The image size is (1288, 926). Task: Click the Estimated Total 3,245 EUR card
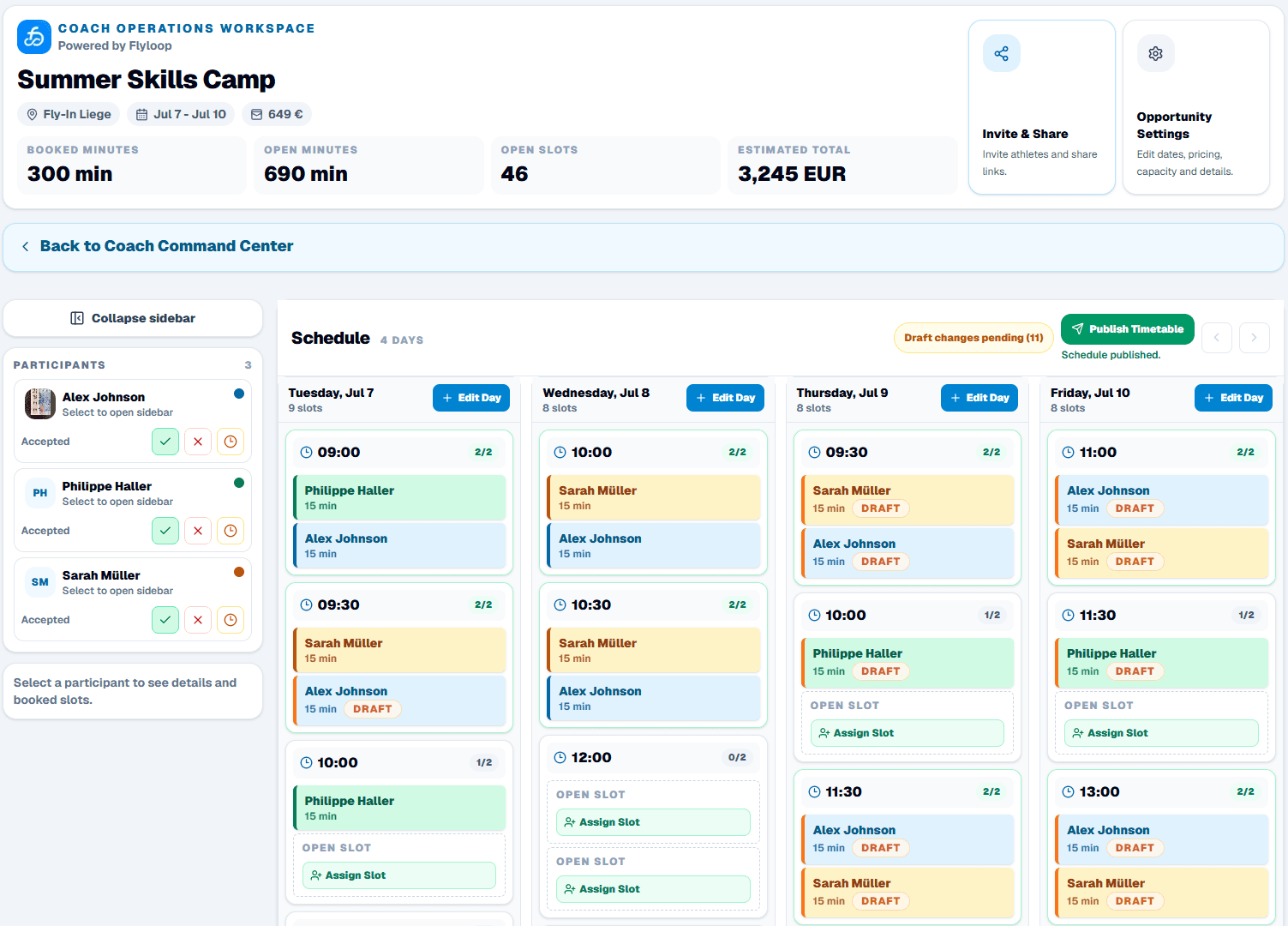(843, 165)
